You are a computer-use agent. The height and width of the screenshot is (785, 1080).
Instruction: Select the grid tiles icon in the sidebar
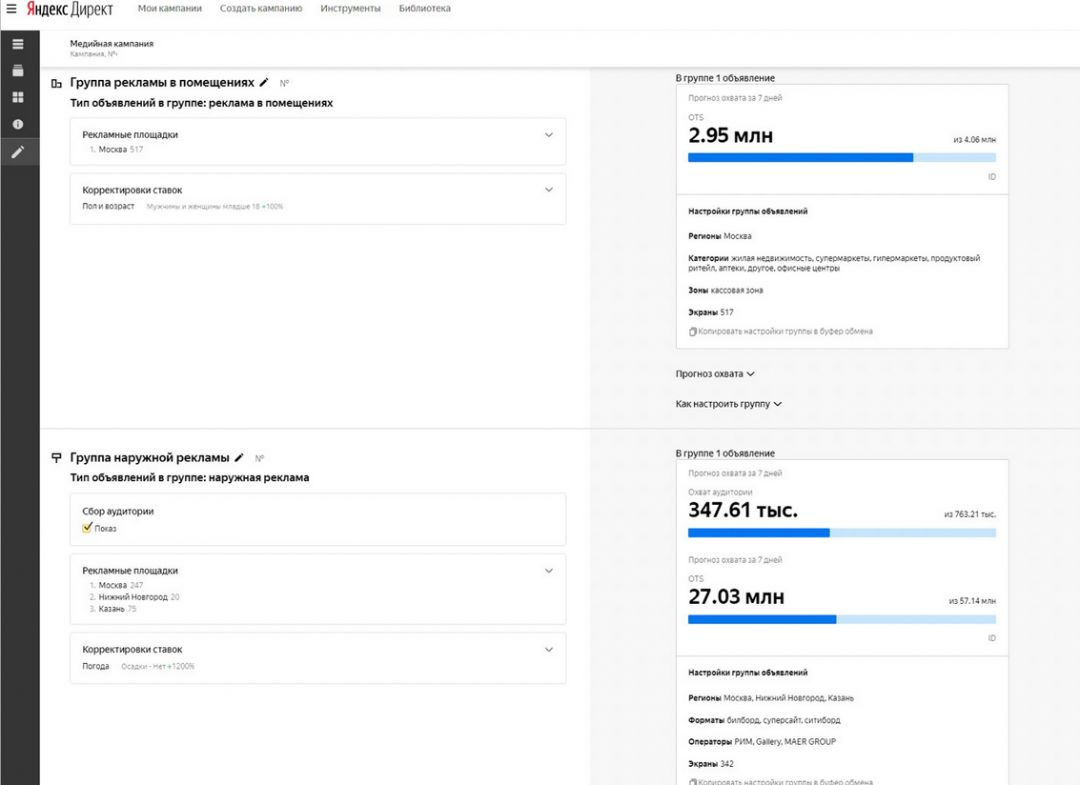[17, 98]
